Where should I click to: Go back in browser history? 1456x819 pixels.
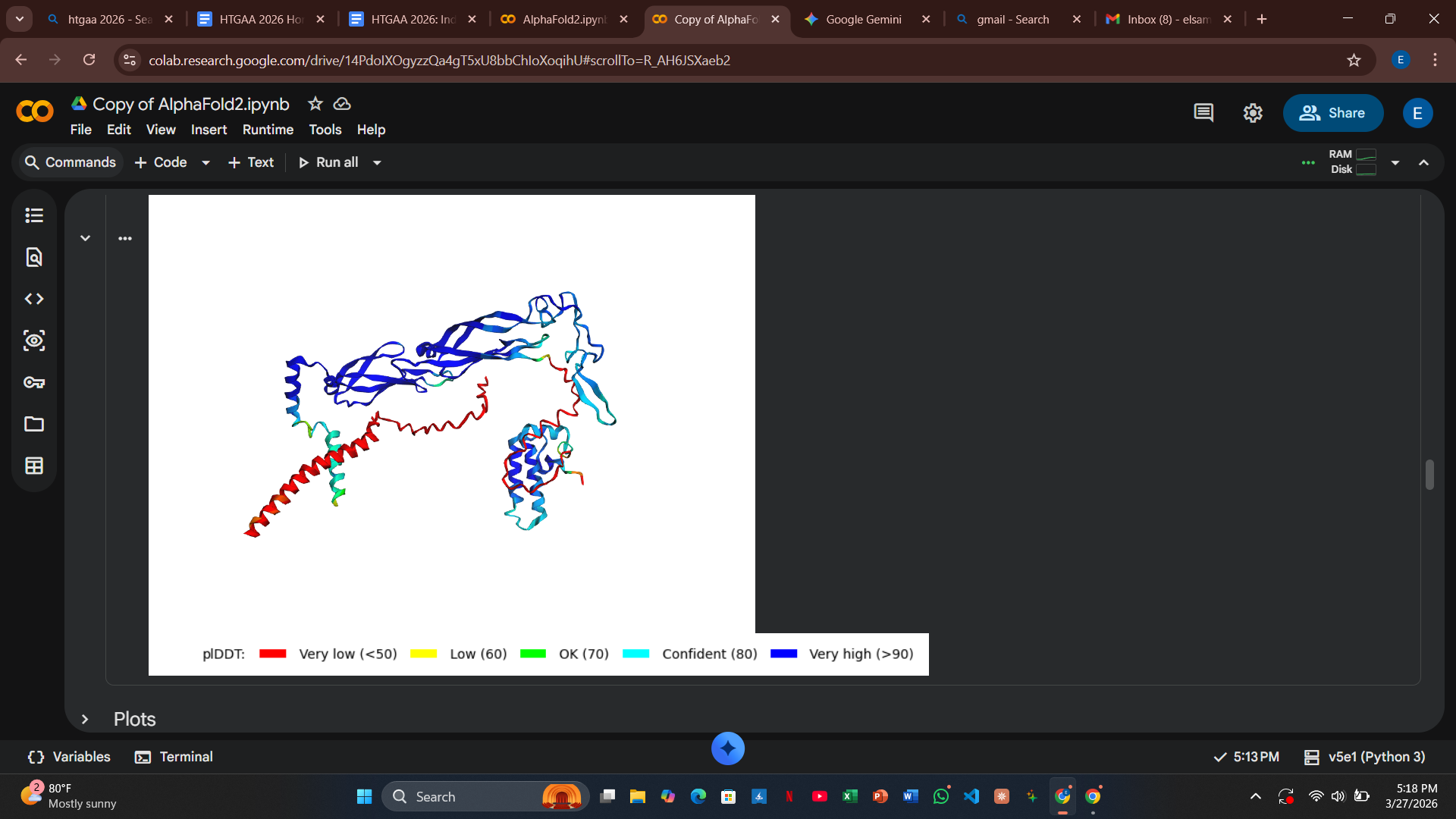[21, 60]
